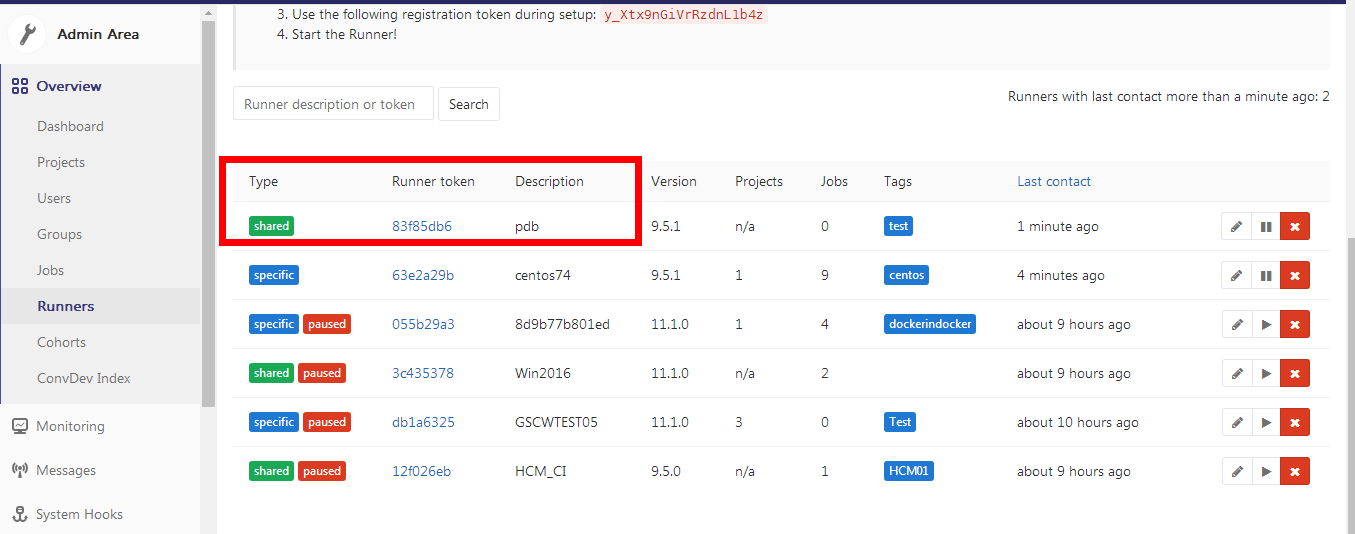The image size is (1355, 534).
Task: Click the jobs count 9 for centos74
Action: coord(825,275)
